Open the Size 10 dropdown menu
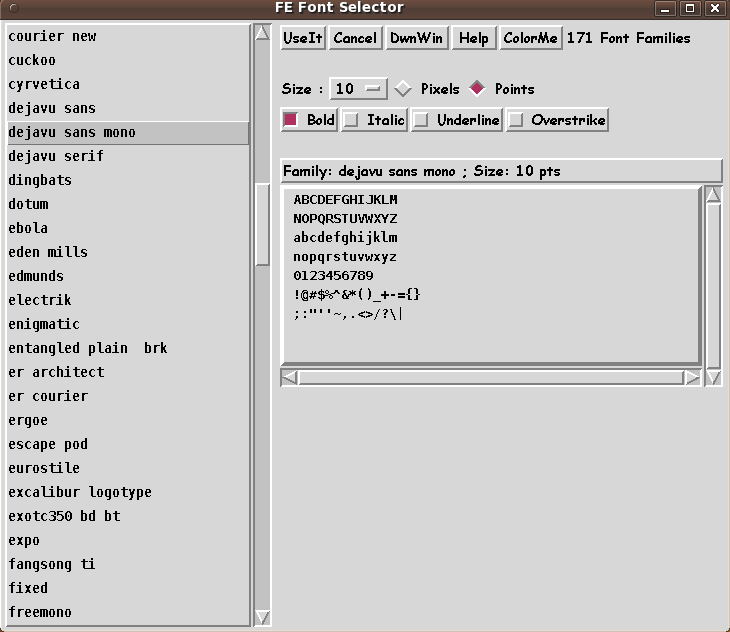The height and width of the screenshot is (632, 730). point(358,88)
